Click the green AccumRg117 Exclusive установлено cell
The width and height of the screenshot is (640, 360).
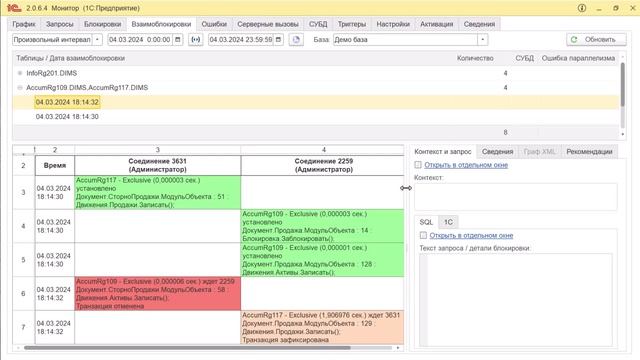(158, 192)
